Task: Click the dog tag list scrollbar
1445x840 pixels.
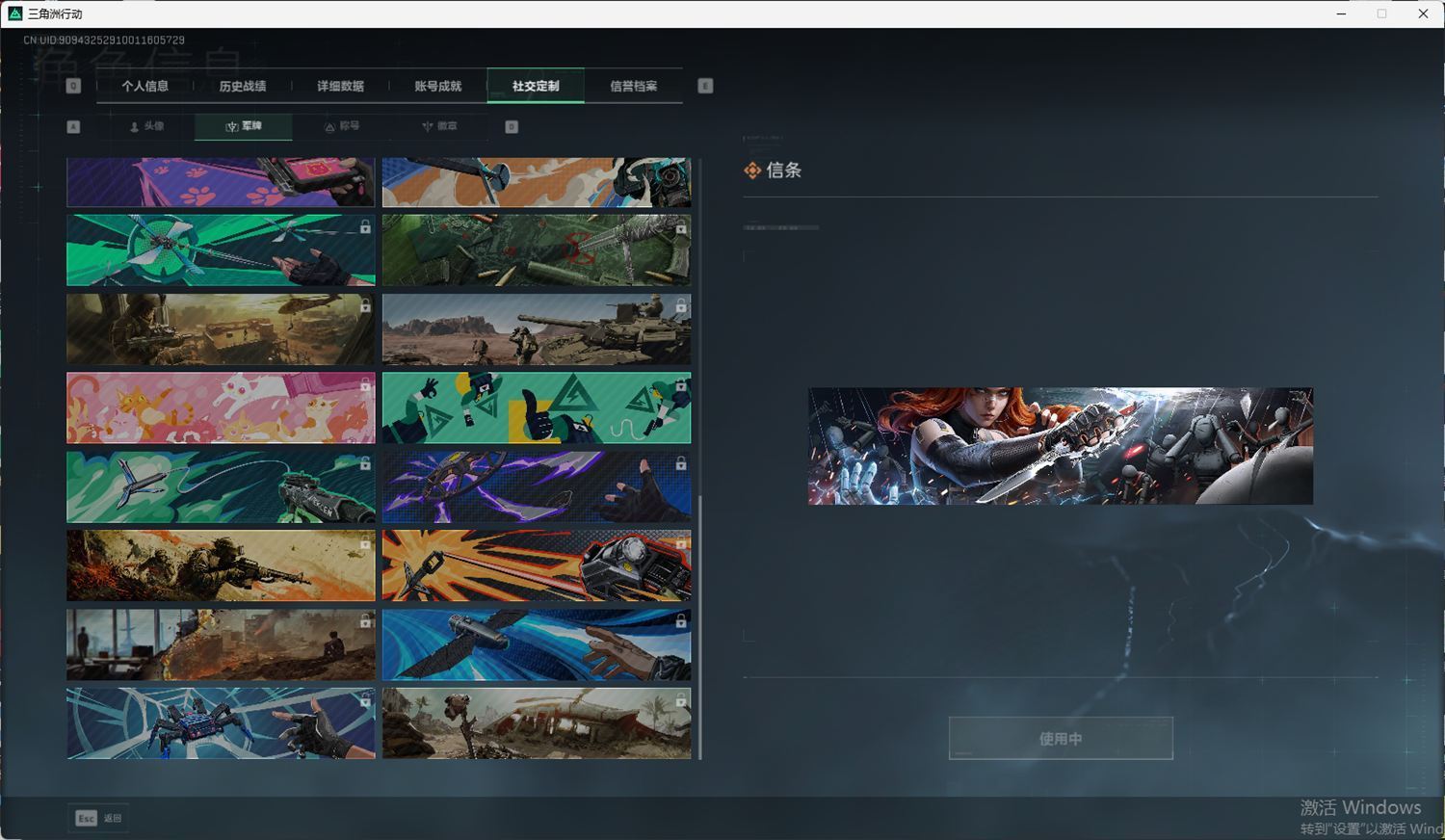Action: 700,626
